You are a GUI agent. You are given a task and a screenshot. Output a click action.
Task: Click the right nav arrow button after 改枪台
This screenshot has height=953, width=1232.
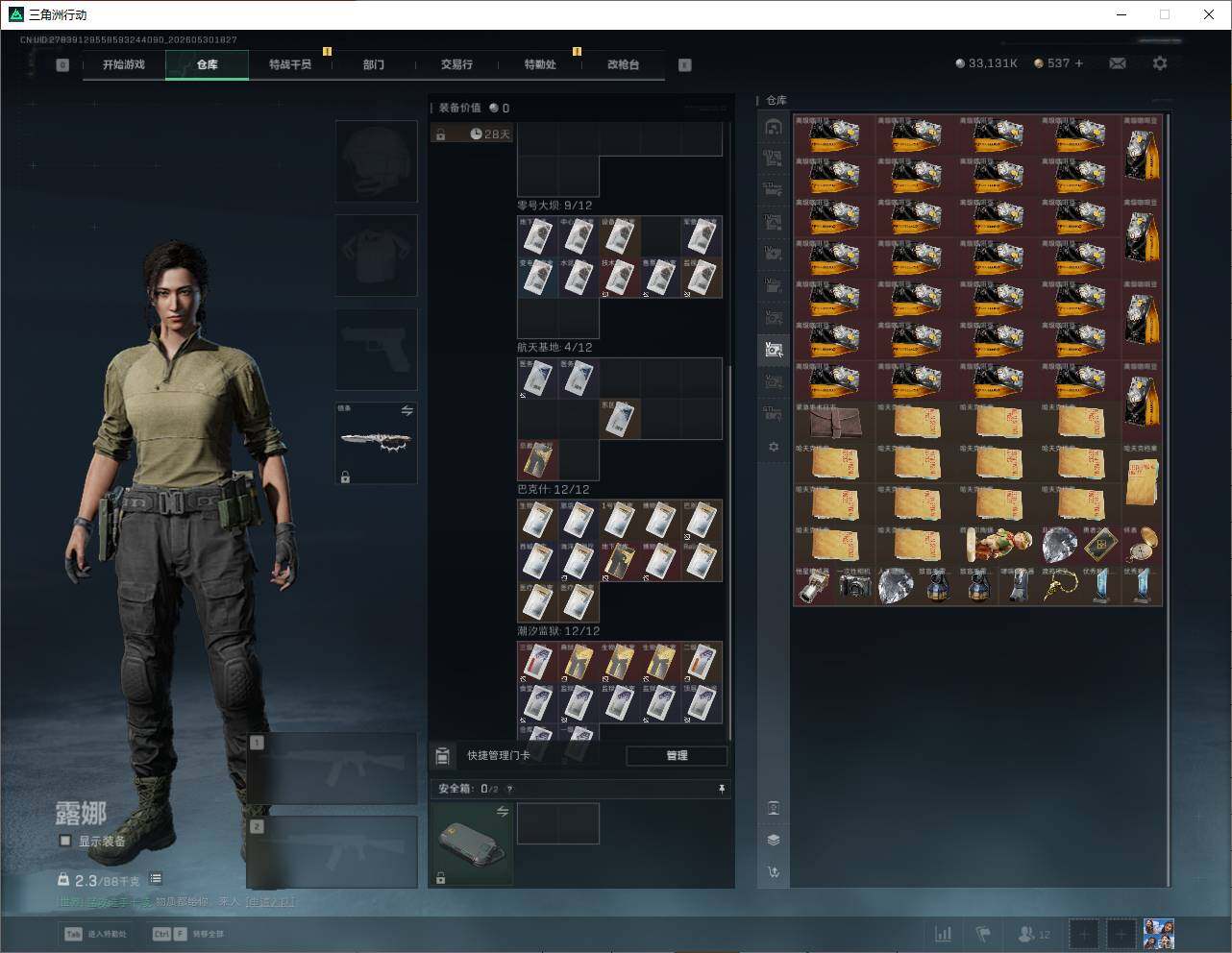(684, 65)
